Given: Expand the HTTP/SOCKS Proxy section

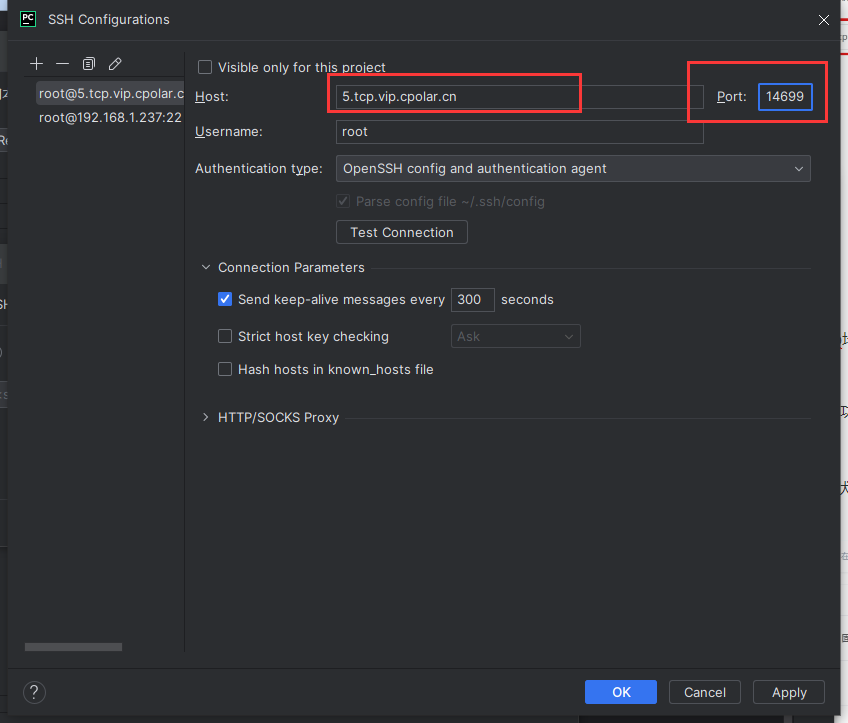Looking at the screenshot, I should (206, 418).
